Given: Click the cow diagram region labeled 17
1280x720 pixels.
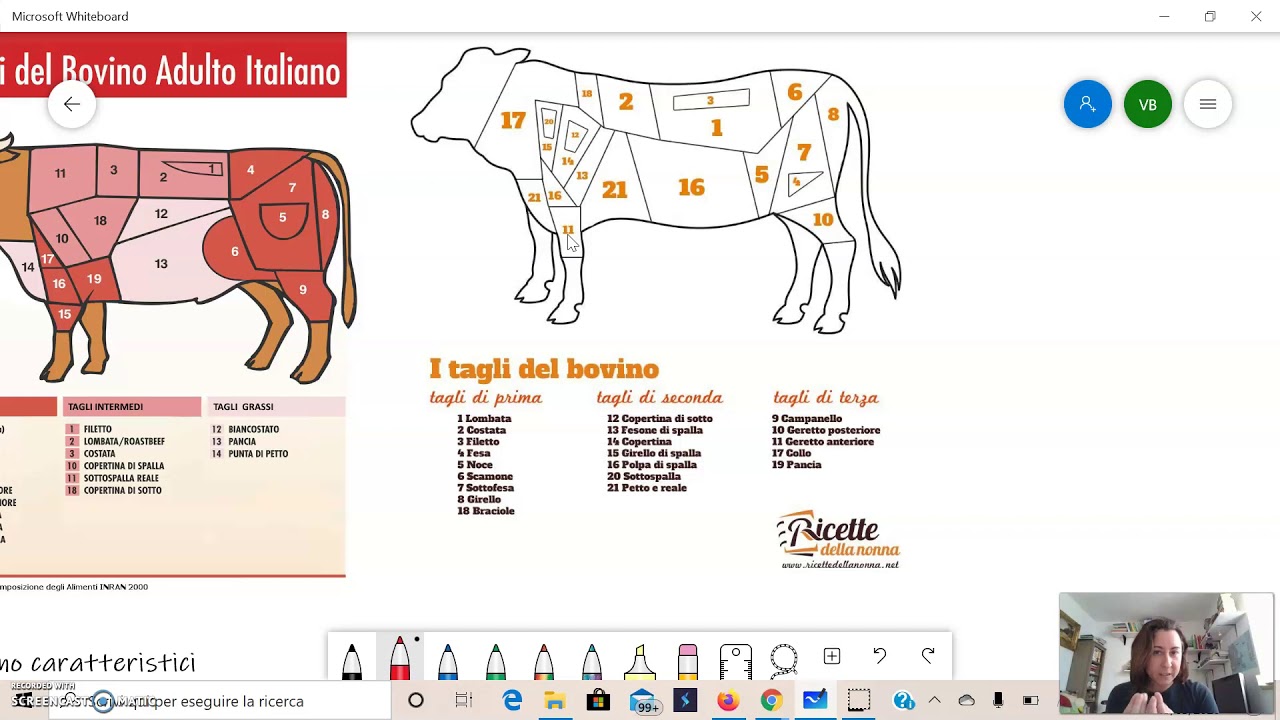Looking at the screenshot, I should tap(513, 121).
